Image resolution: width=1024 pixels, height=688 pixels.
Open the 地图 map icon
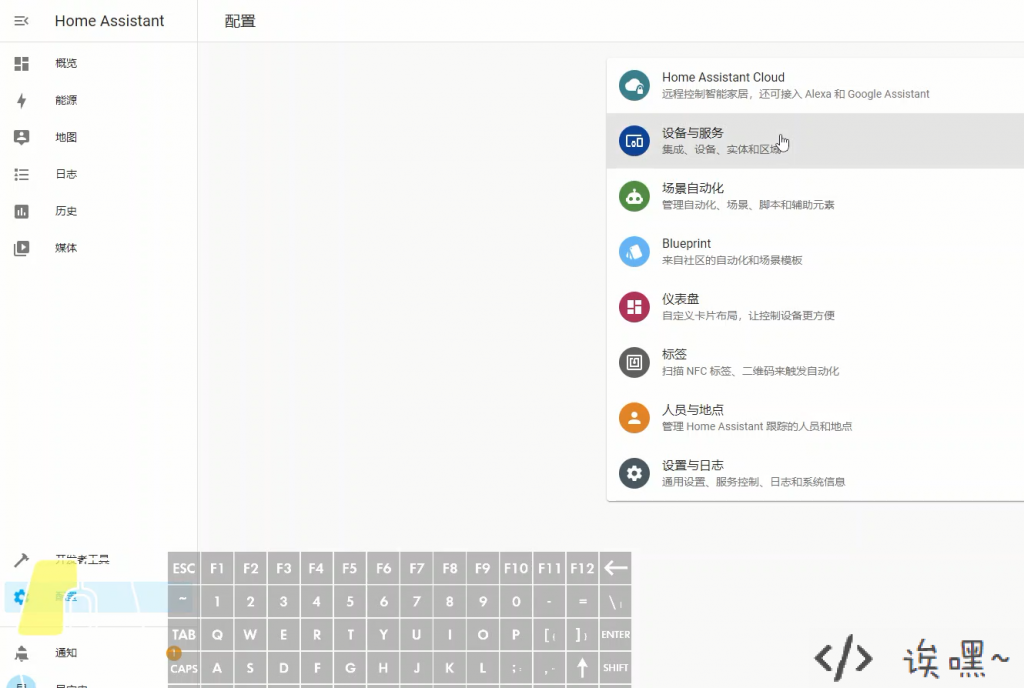pyautogui.click(x=22, y=137)
